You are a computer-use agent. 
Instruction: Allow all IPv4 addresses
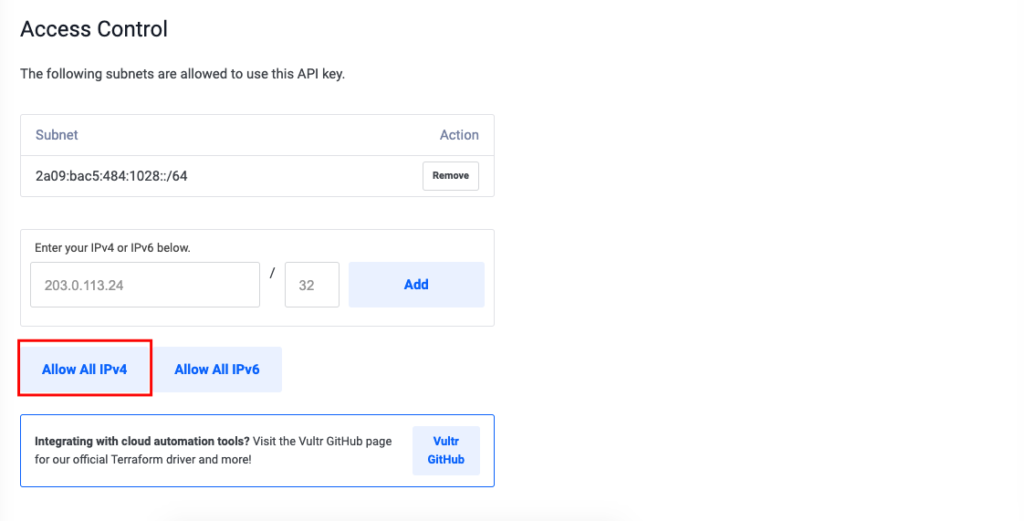(85, 370)
